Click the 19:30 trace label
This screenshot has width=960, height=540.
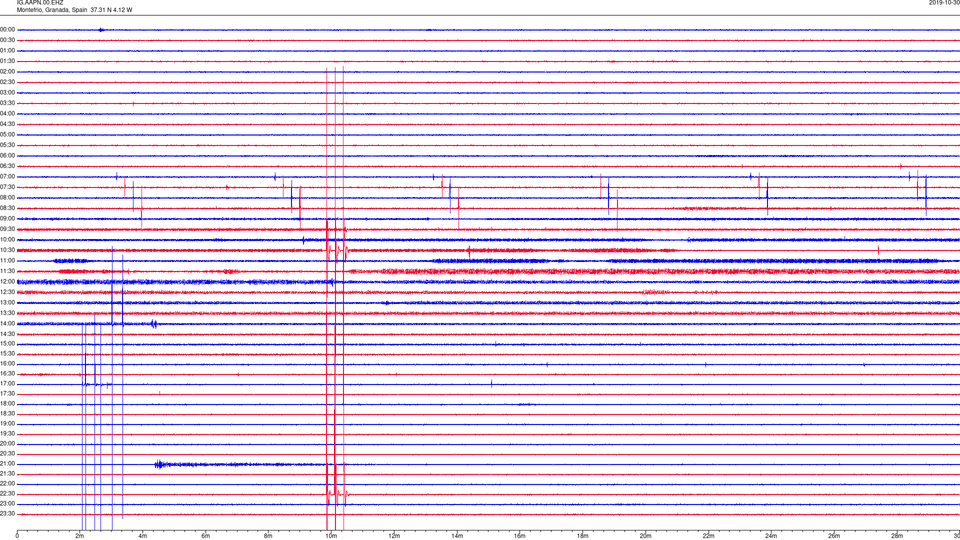pyautogui.click(x=7, y=434)
